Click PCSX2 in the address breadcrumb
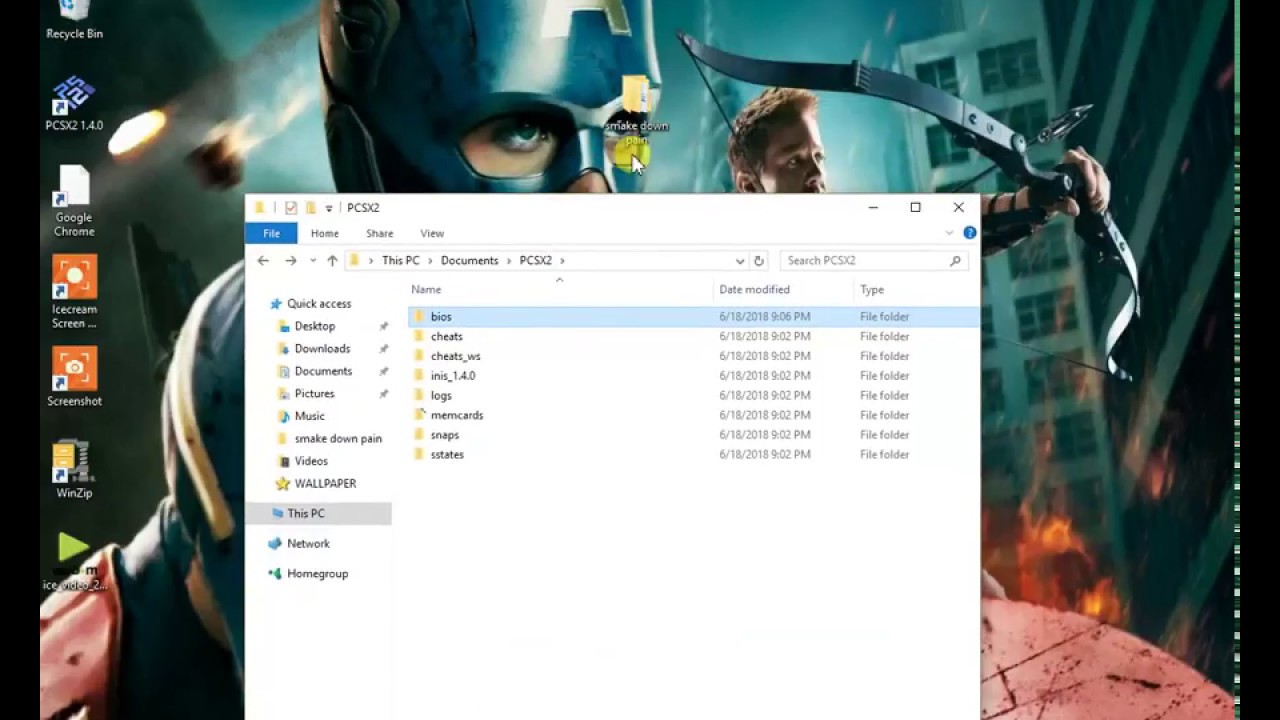This screenshot has height=720, width=1280. point(535,260)
